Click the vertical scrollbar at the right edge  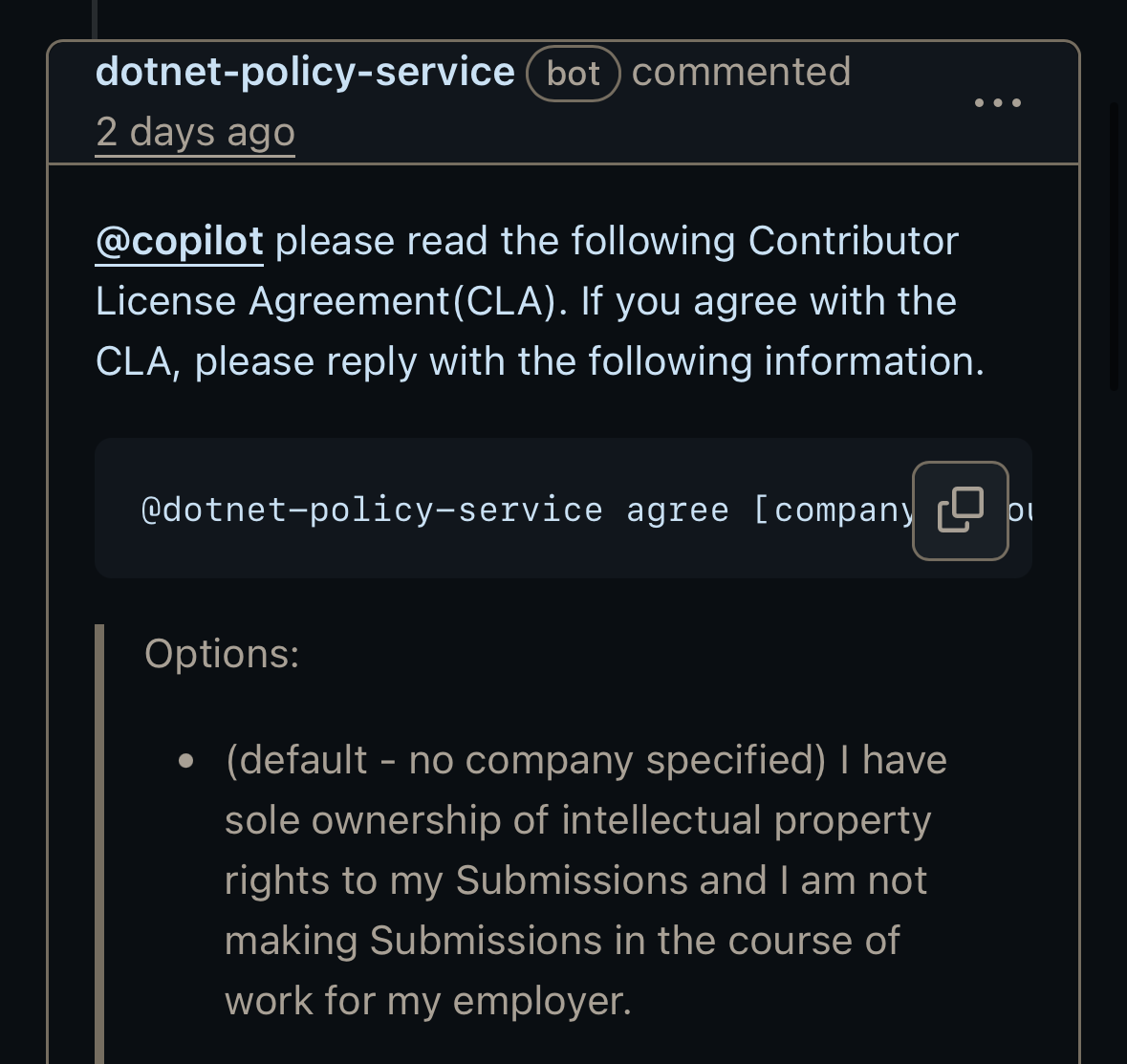(x=1114, y=247)
